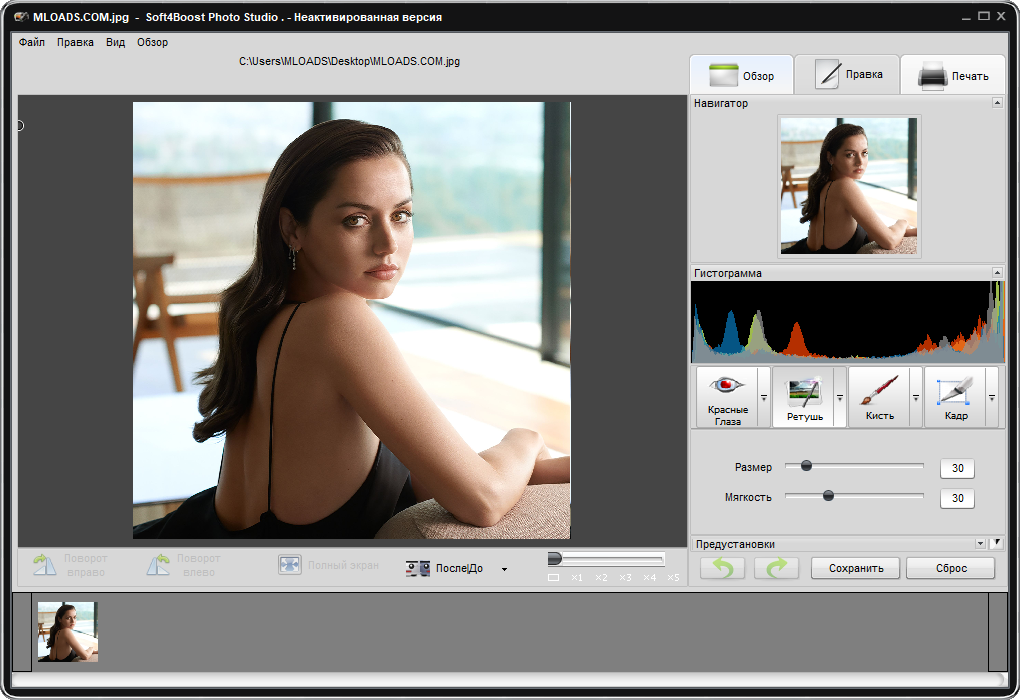Open the Ретушь tool options arrow

click(x=840, y=397)
